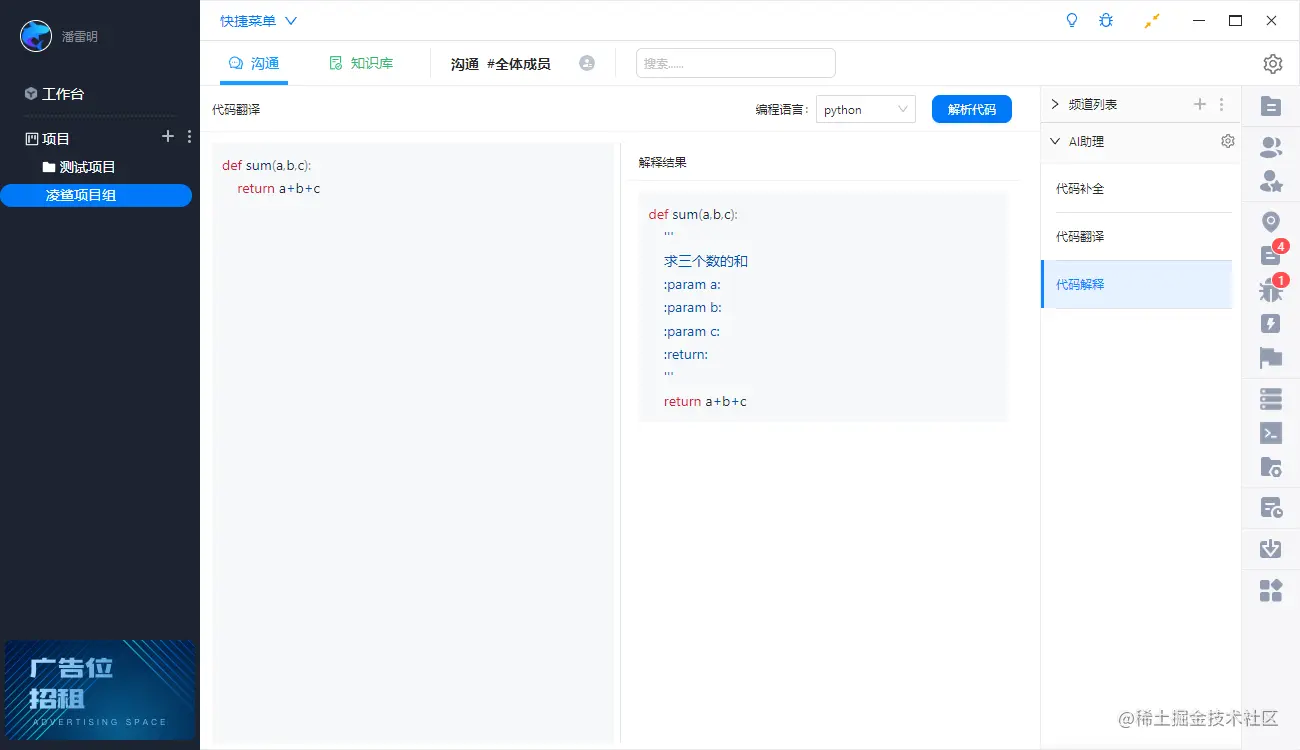The width and height of the screenshot is (1300, 750).
Task: Open the 项目 more-options dots
Action: point(190,137)
